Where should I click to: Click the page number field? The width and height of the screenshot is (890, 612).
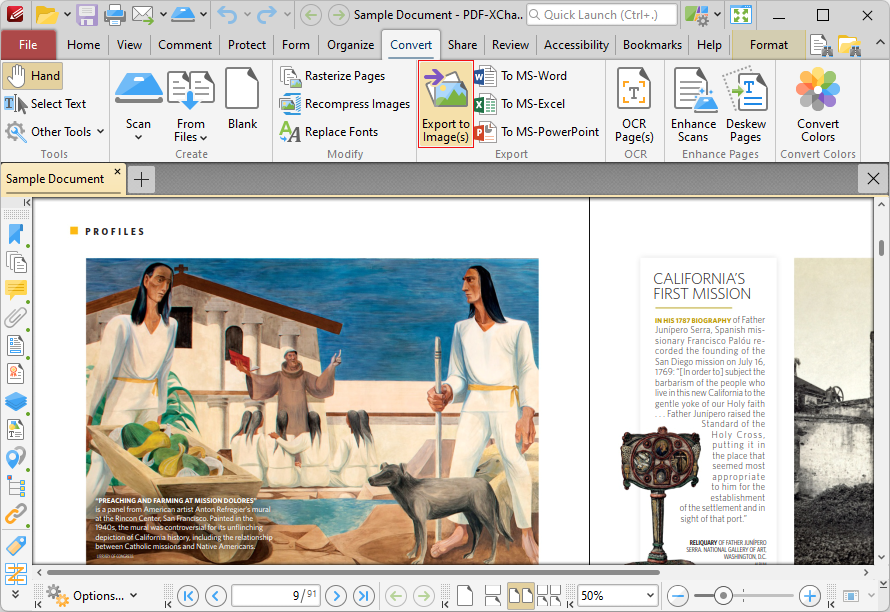276,596
